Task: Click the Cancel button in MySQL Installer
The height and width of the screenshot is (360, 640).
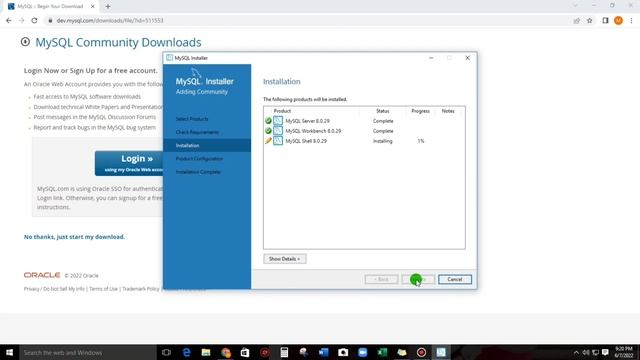Action: (455, 279)
